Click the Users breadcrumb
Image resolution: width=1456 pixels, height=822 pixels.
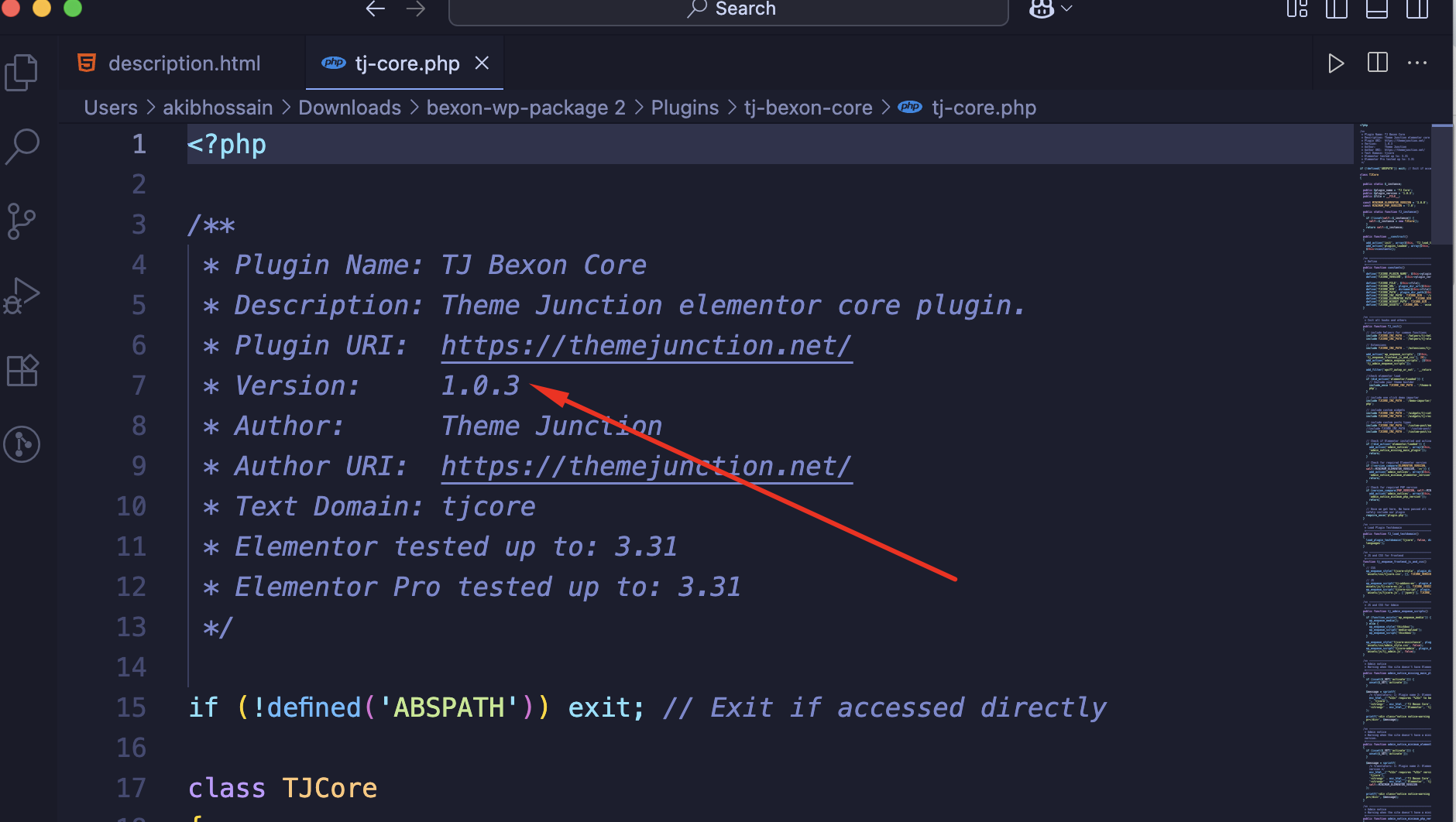point(111,108)
